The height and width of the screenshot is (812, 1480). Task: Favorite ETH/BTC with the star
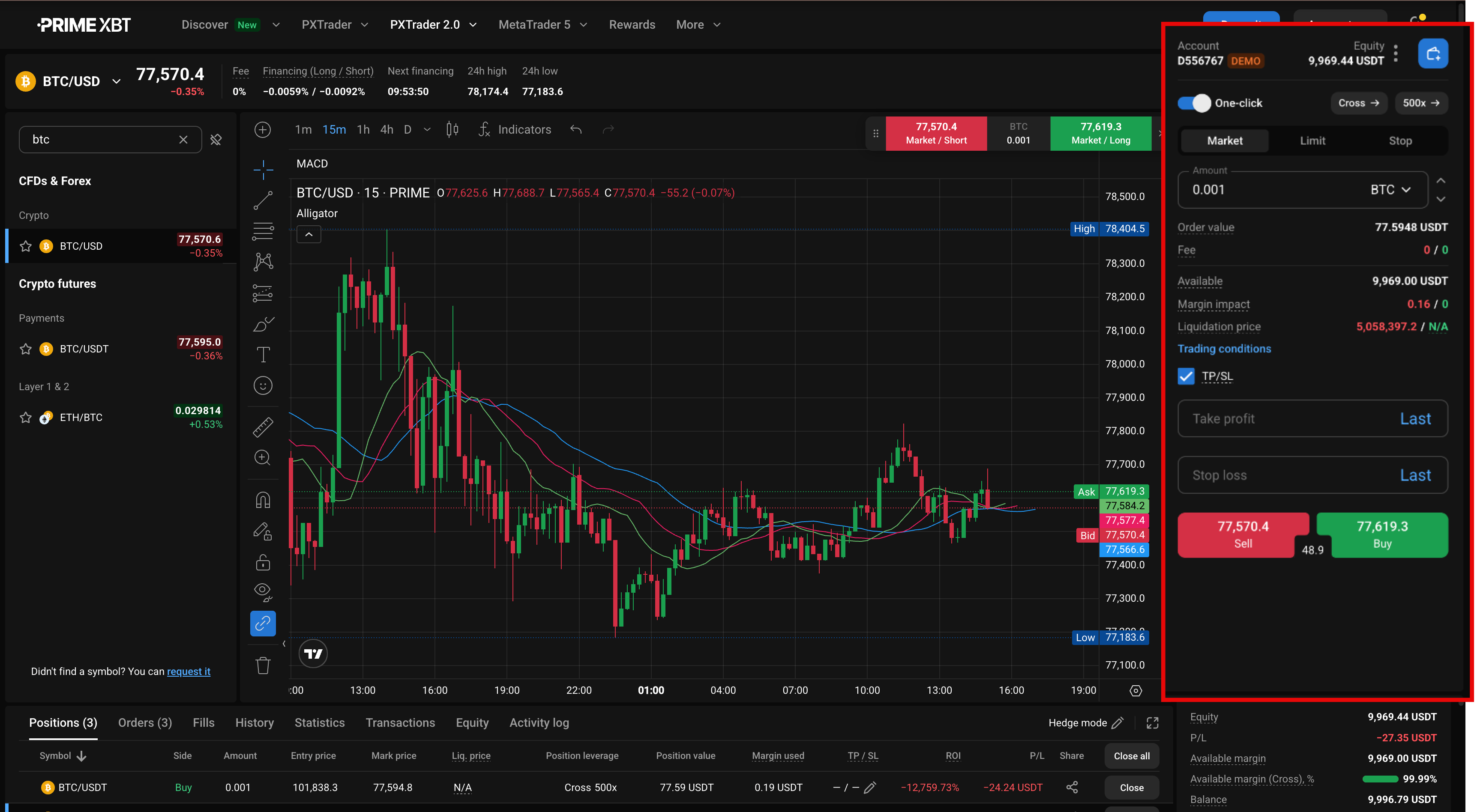[x=25, y=418]
